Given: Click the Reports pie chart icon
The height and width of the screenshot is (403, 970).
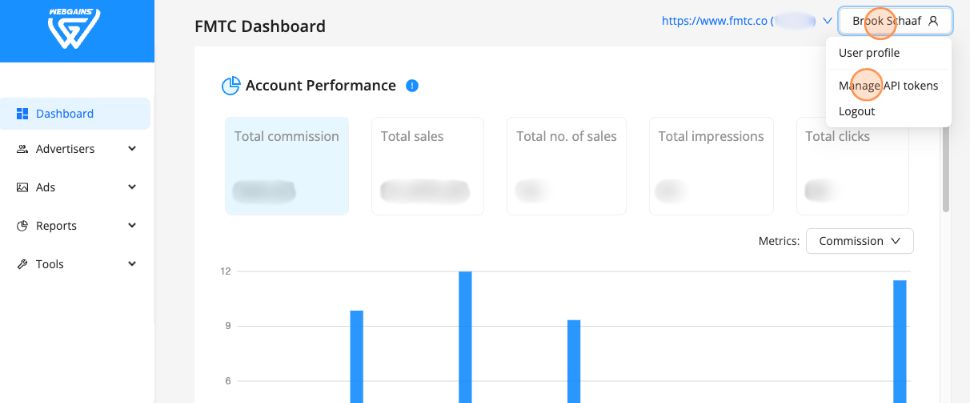Looking at the screenshot, I should click(23, 226).
